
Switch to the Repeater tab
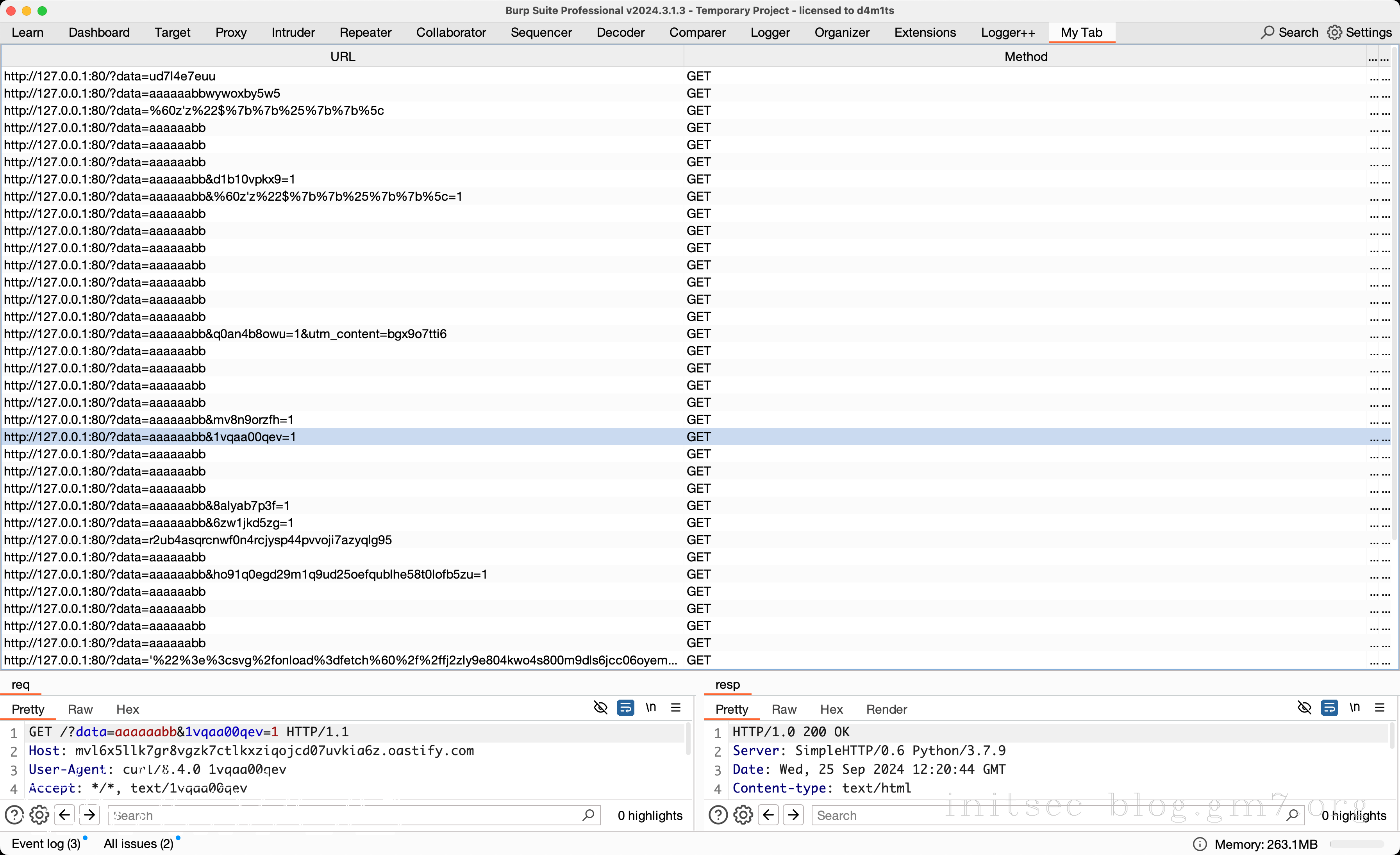pos(365,32)
